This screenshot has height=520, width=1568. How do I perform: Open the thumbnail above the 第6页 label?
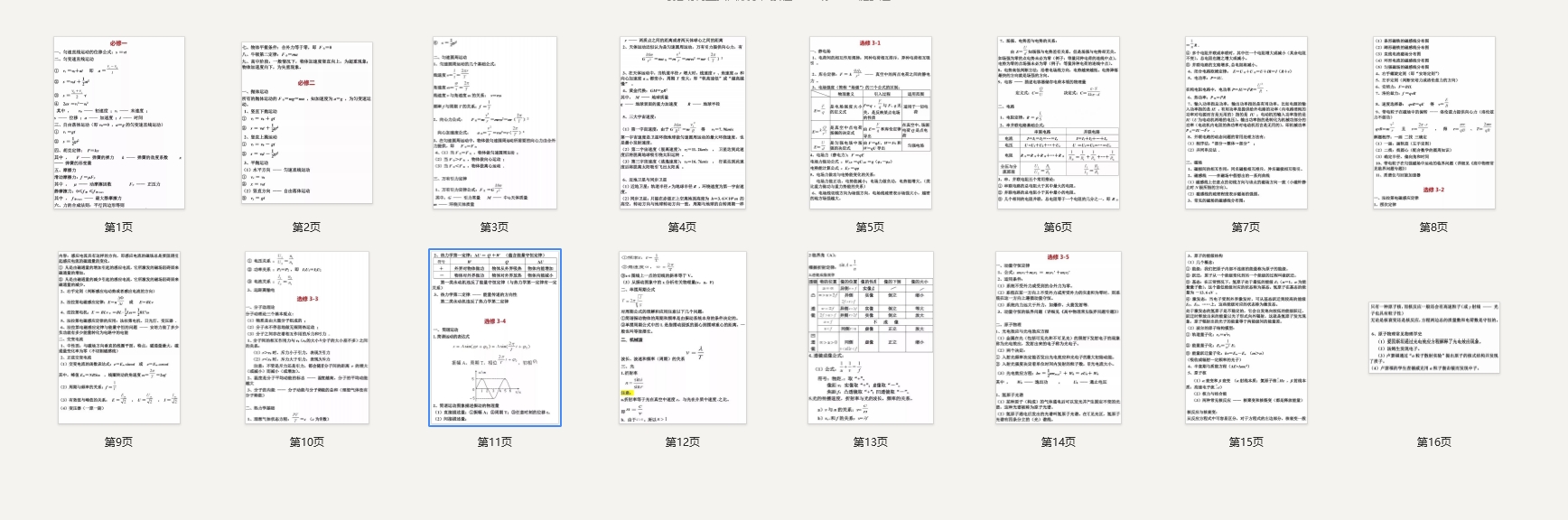click(x=1058, y=123)
